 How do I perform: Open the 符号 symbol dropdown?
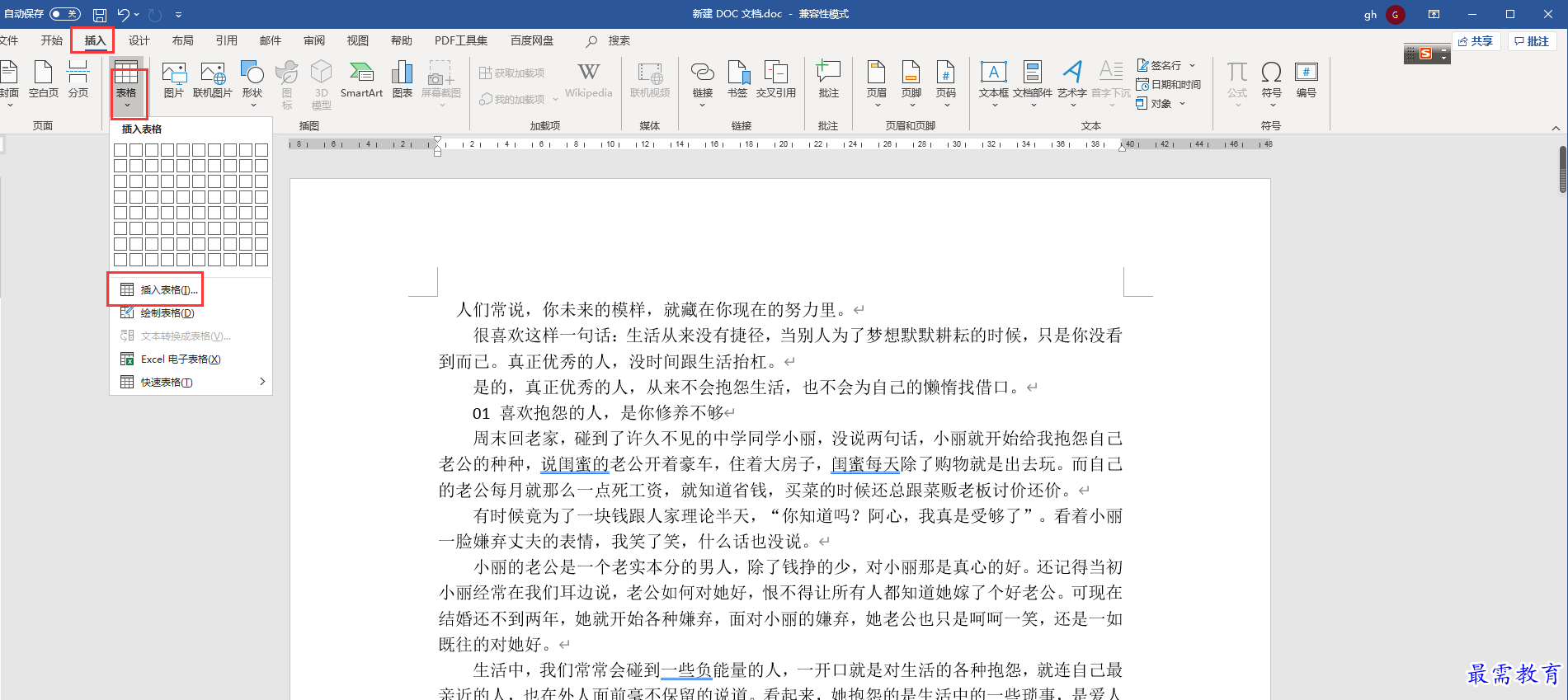coord(1272,84)
